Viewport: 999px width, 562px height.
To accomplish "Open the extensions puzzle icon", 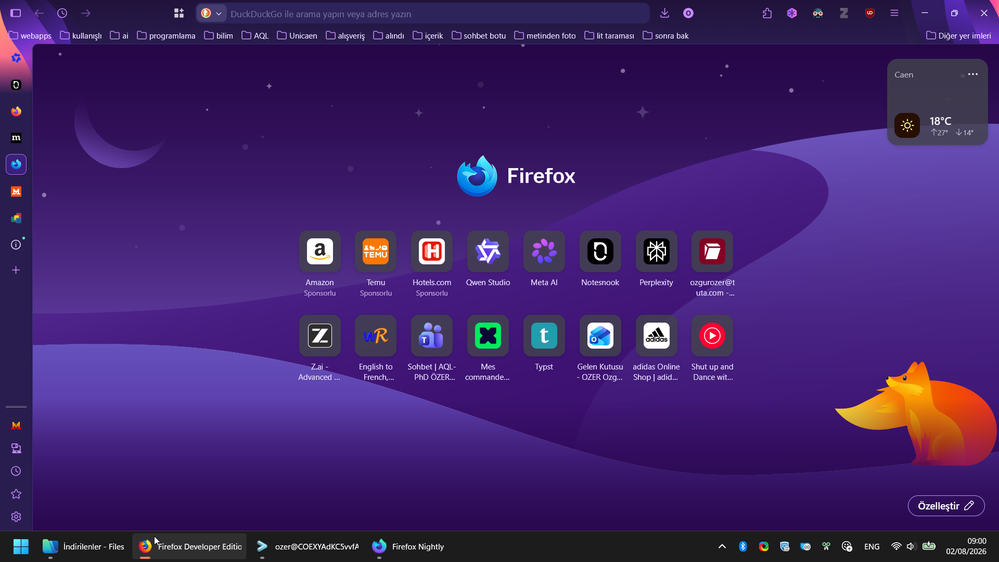I will [x=767, y=13].
